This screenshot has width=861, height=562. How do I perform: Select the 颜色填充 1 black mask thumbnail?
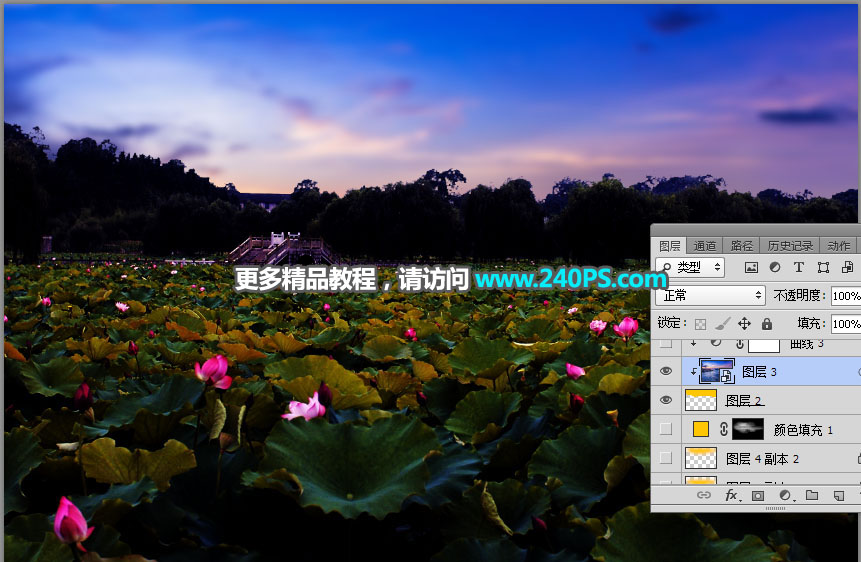748,429
